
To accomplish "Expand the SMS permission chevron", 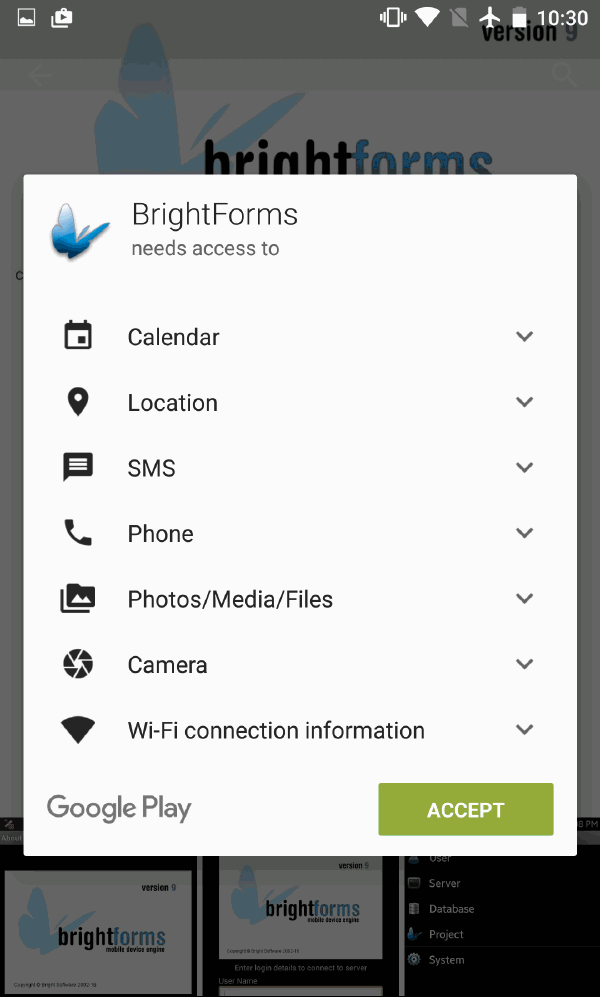I will 524,467.
